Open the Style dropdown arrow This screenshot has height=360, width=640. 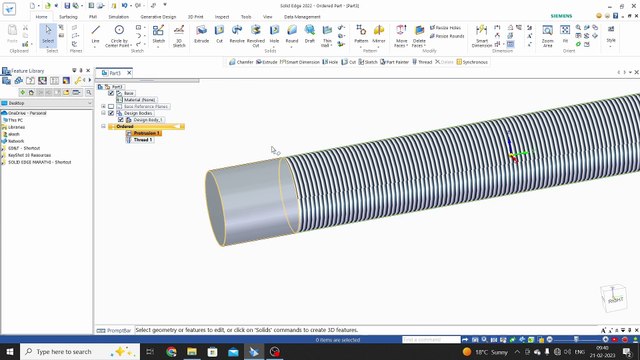point(611,47)
